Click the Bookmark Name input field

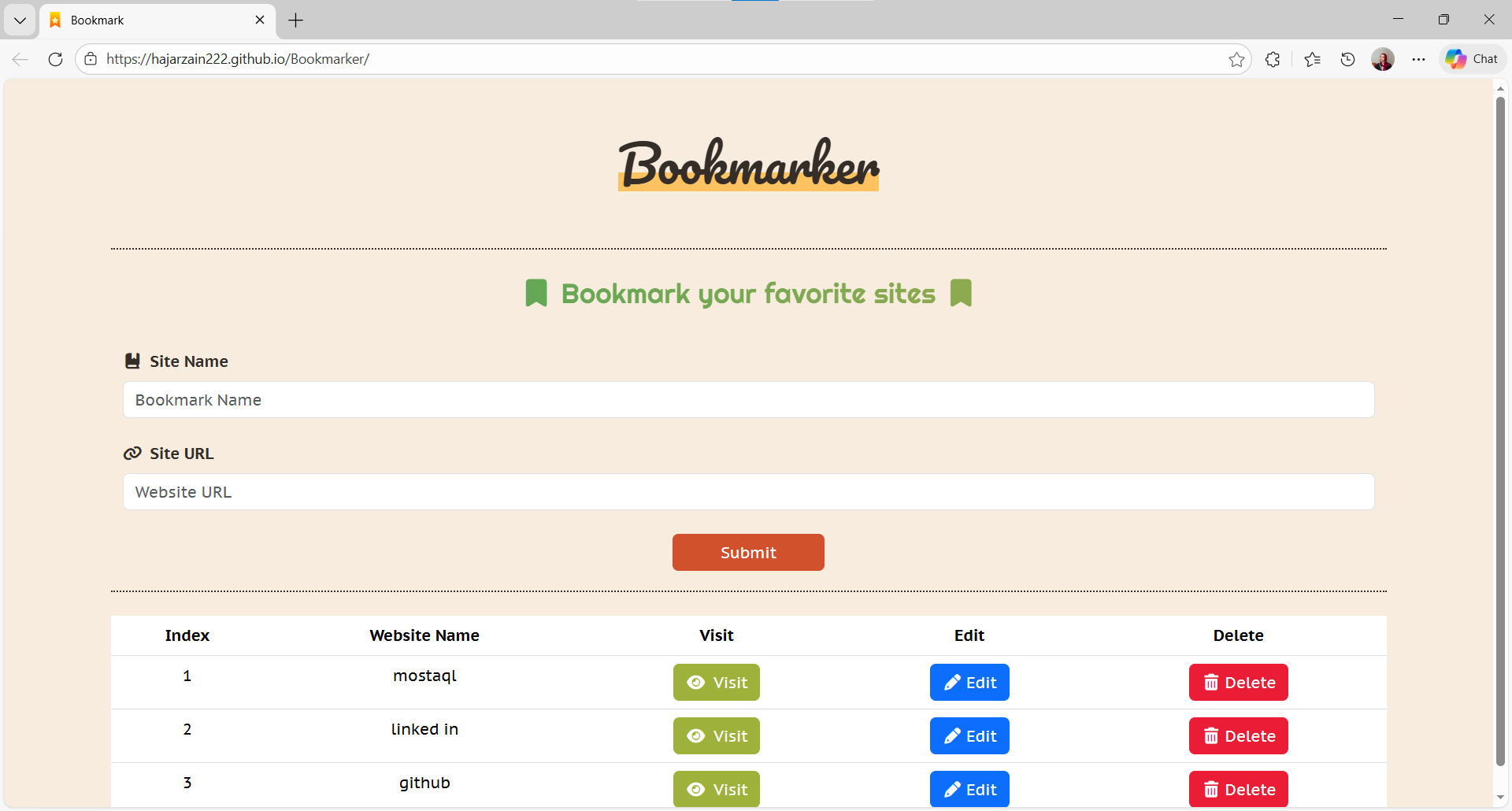click(x=748, y=399)
